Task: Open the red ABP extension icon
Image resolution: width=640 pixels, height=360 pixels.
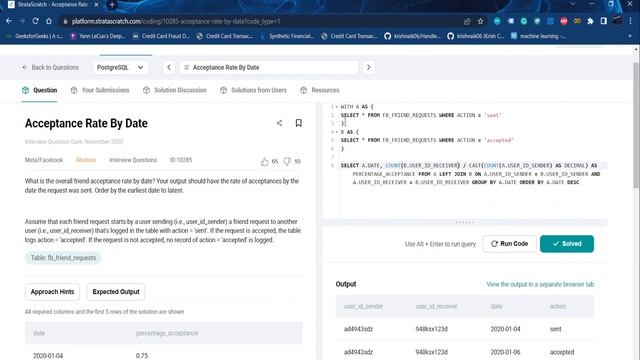Action: coord(564,21)
